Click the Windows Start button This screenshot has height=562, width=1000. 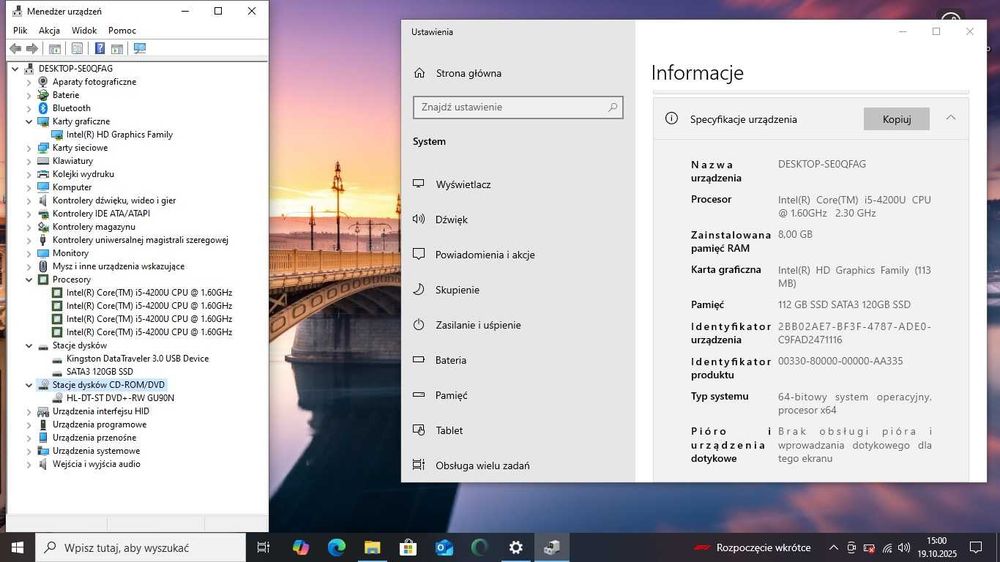[17, 547]
